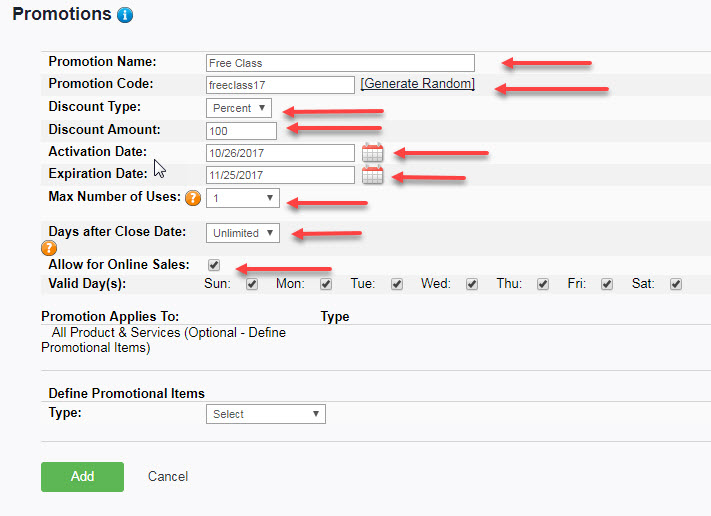This screenshot has height=516, width=711.
Task: Uncheck the Sunday valid day checkbox
Action: [251, 284]
